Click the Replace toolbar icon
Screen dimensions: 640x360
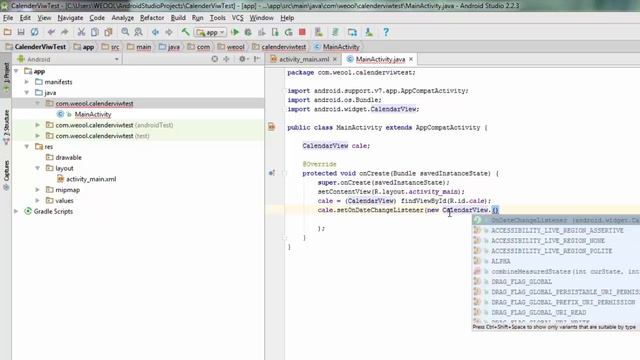[138, 32]
